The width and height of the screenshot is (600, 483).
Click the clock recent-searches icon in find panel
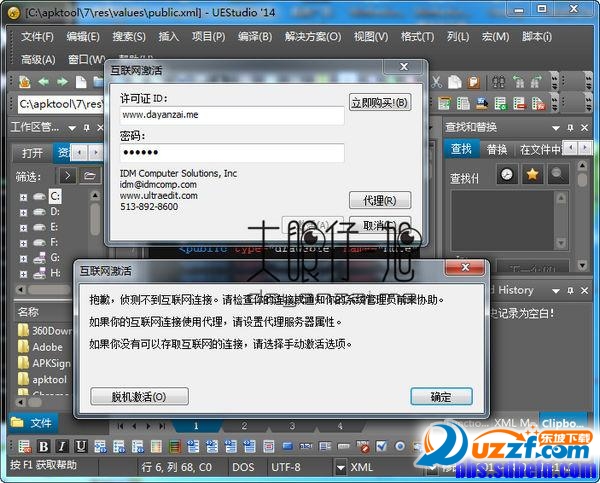click(x=507, y=175)
